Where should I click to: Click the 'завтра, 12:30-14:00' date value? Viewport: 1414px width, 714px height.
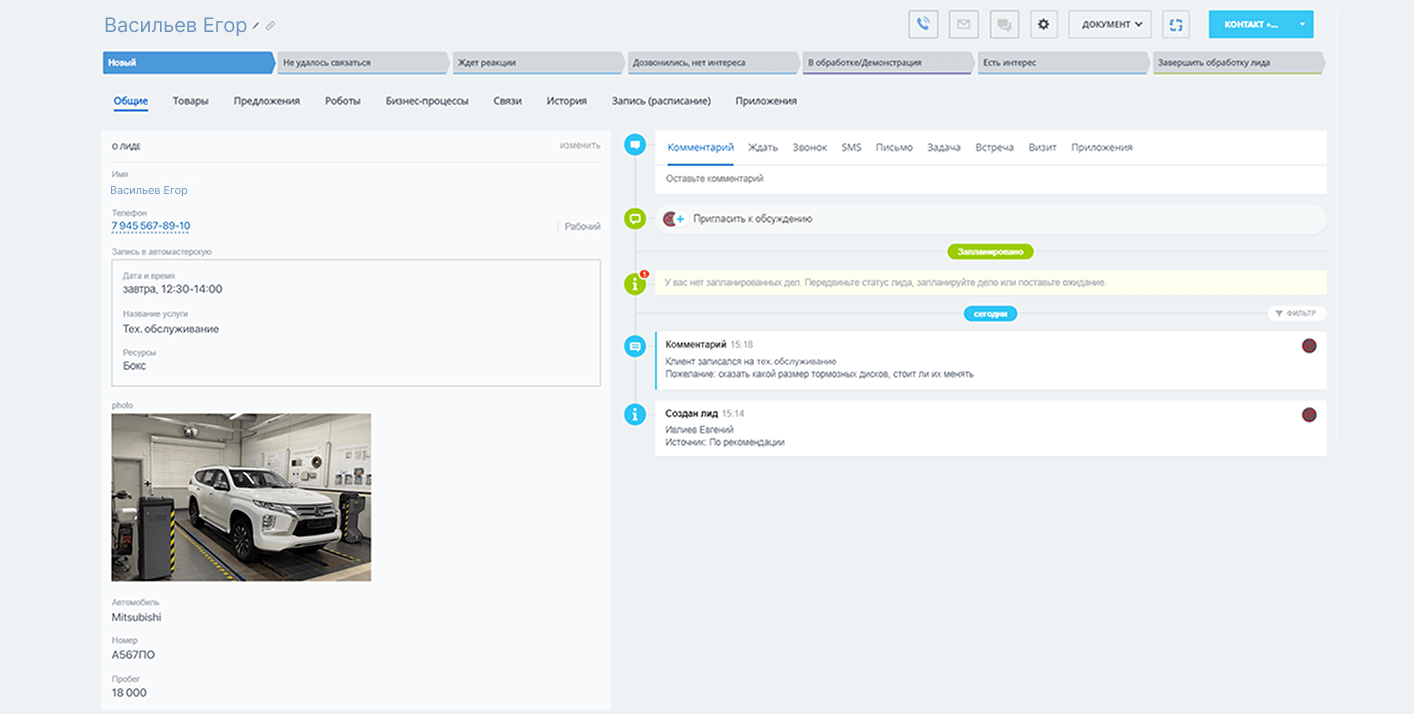coord(172,289)
